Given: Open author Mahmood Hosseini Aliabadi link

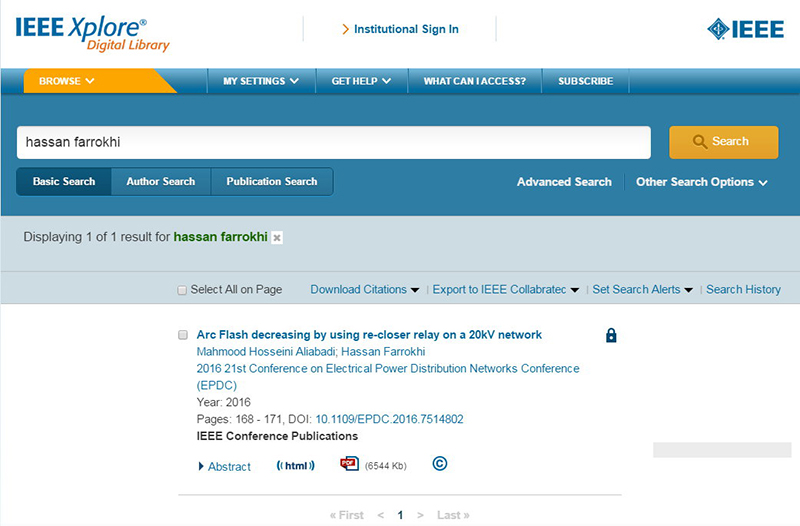Looking at the screenshot, I should (266, 352).
